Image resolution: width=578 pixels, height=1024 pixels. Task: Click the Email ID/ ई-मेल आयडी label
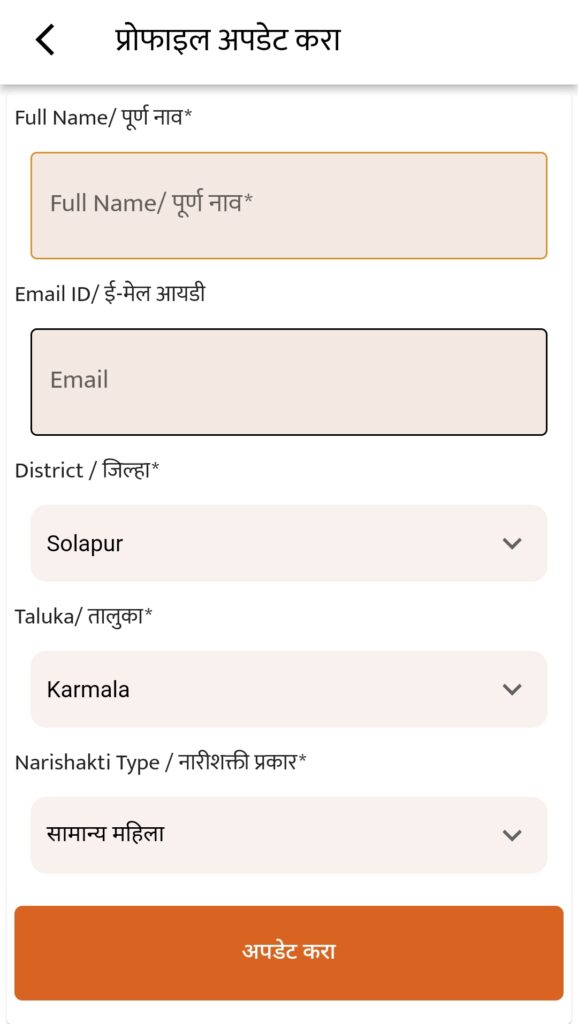click(110, 294)
